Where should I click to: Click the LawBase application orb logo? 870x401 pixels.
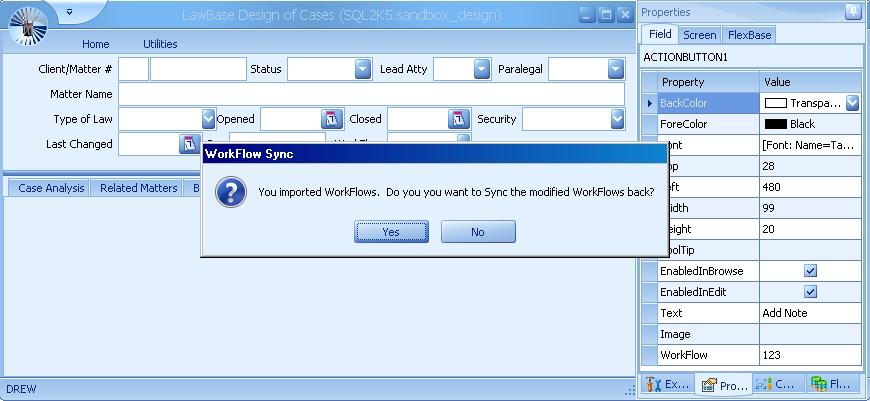[28, 25]
